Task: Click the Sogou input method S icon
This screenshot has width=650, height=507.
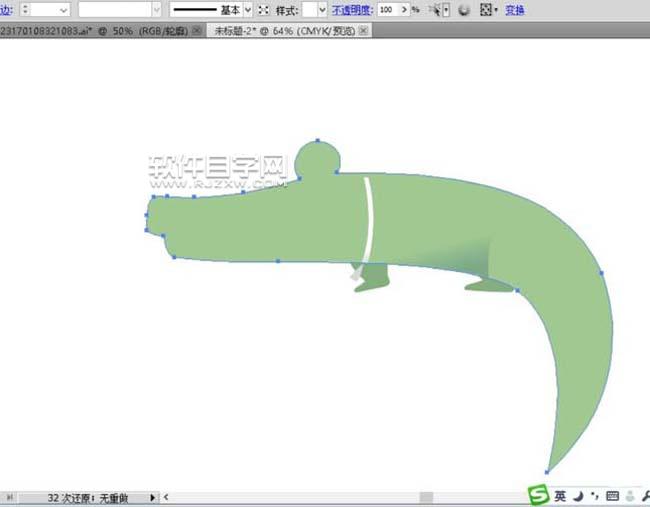Action: pos(540,496)
